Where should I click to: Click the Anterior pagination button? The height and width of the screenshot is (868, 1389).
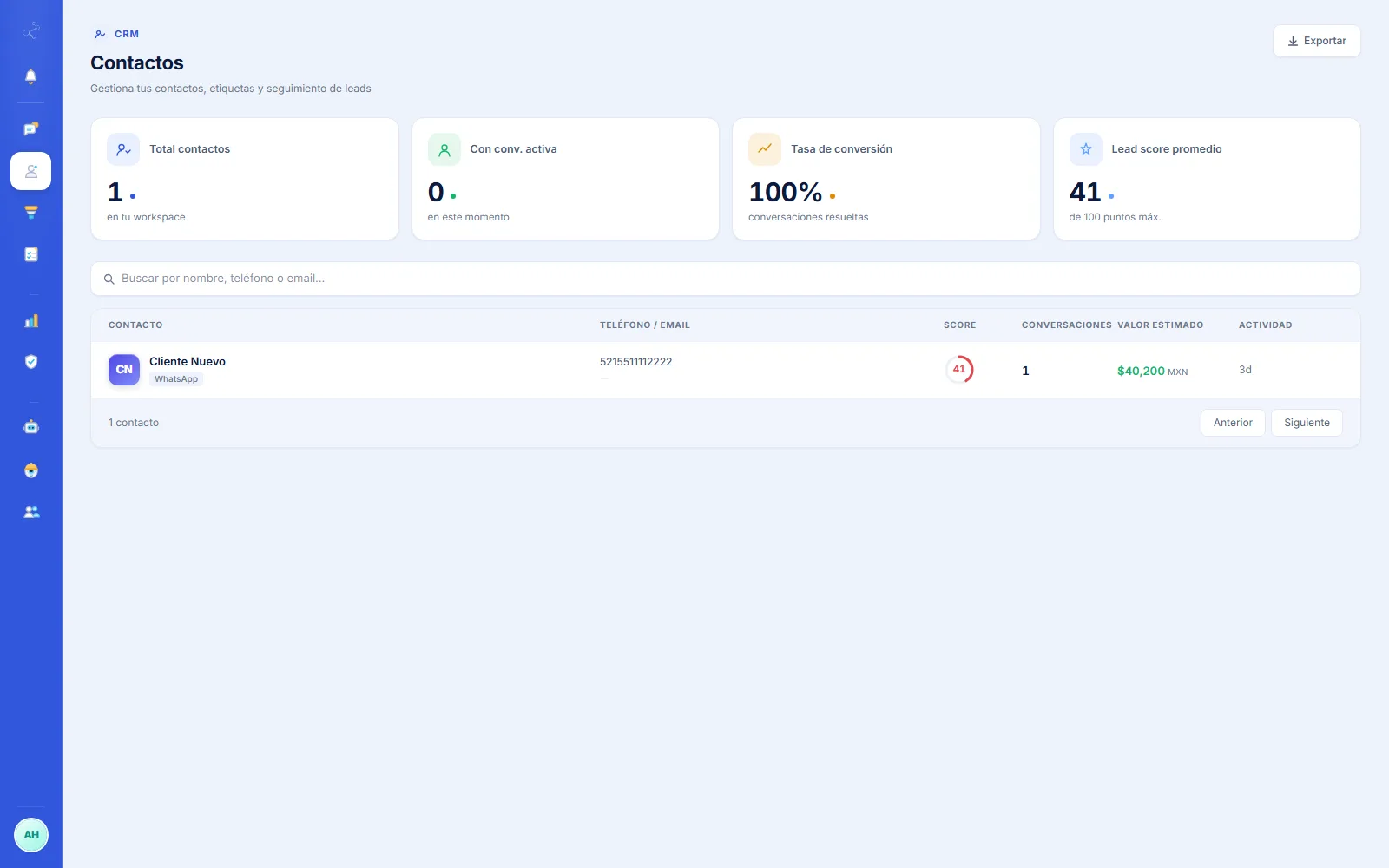tap(1233, 423)
